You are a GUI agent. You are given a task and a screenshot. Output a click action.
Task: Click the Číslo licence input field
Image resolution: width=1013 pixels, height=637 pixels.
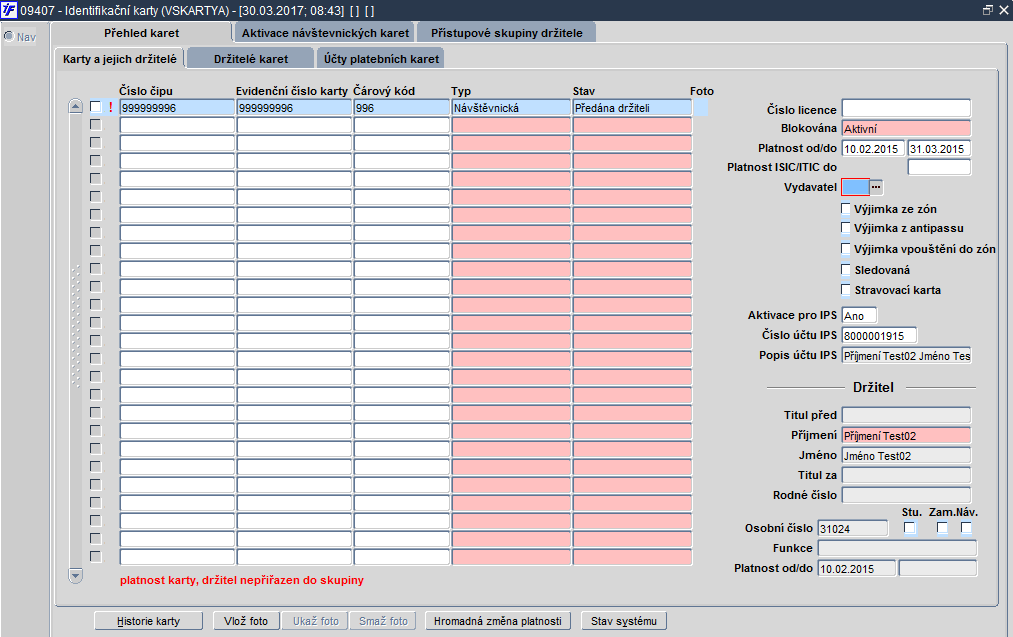906,109
